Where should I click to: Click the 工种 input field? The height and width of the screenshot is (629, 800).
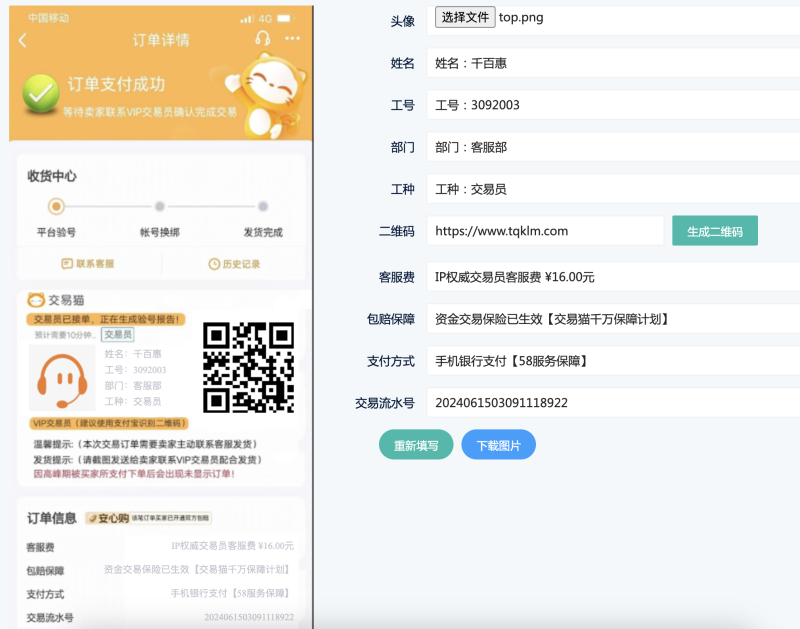pyautogui.click(x=613, y=189)
